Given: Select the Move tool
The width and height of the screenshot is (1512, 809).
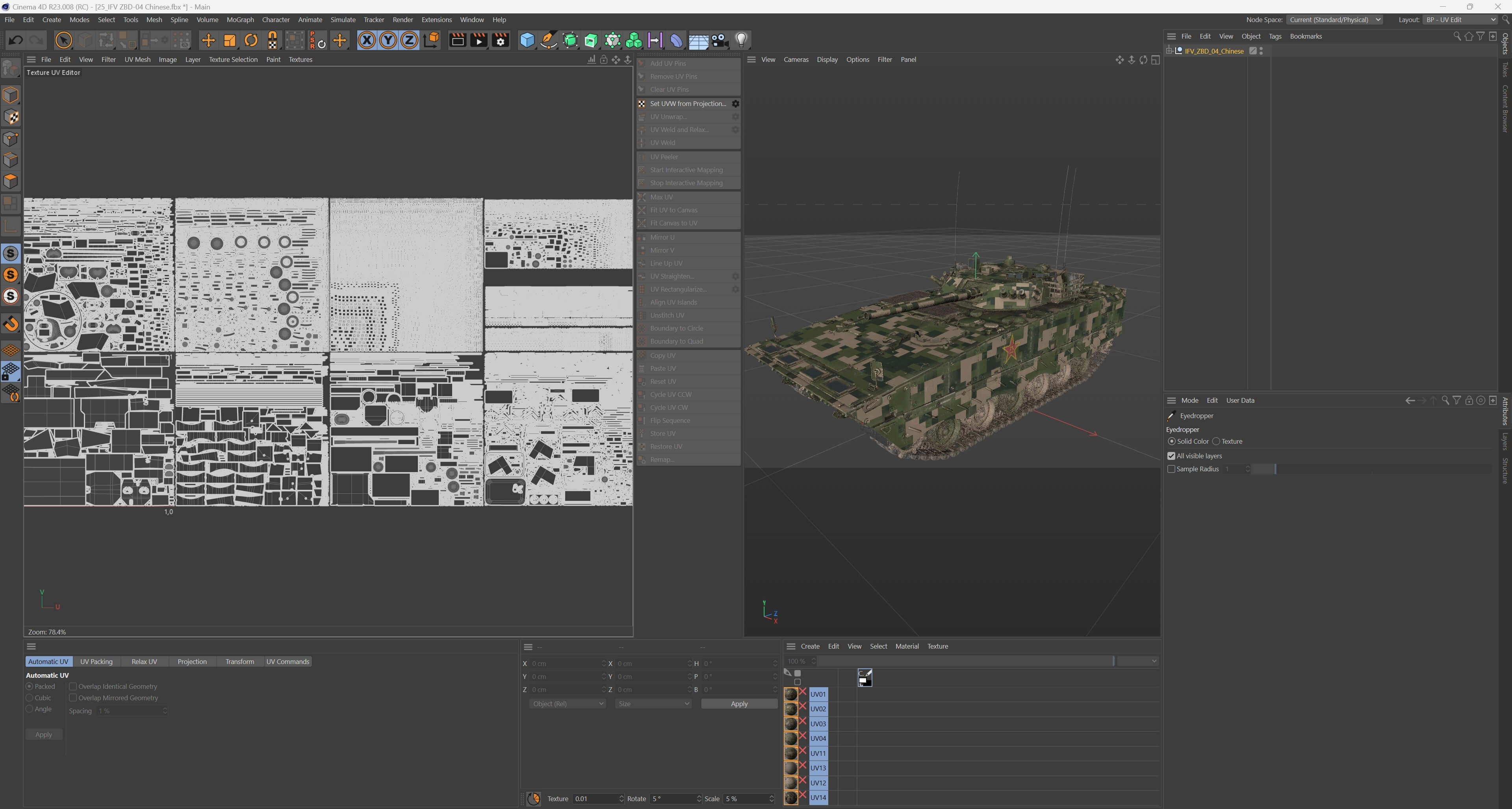Looking at the screenshot, I should (208, 41).
